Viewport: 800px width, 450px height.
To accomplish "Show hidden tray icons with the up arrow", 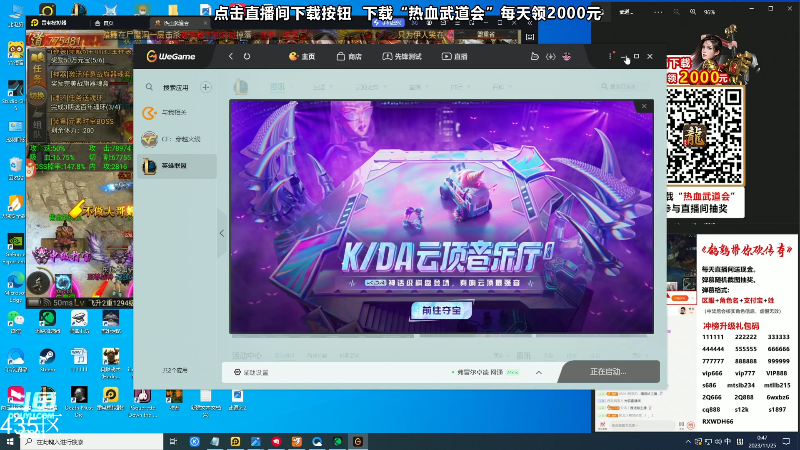I will click(688, 441).
